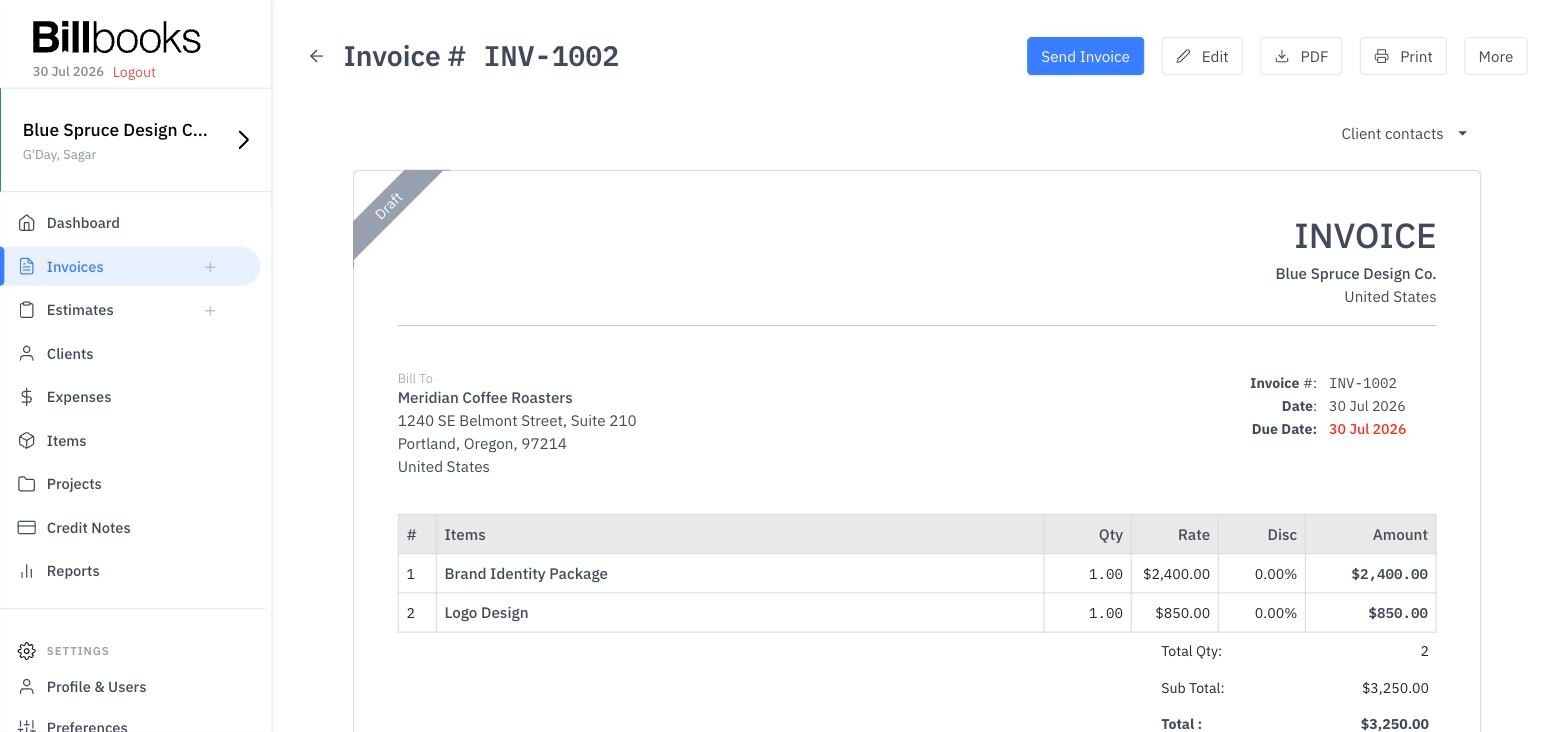
Task: Click the Logout link
Action: coord(134,72)
